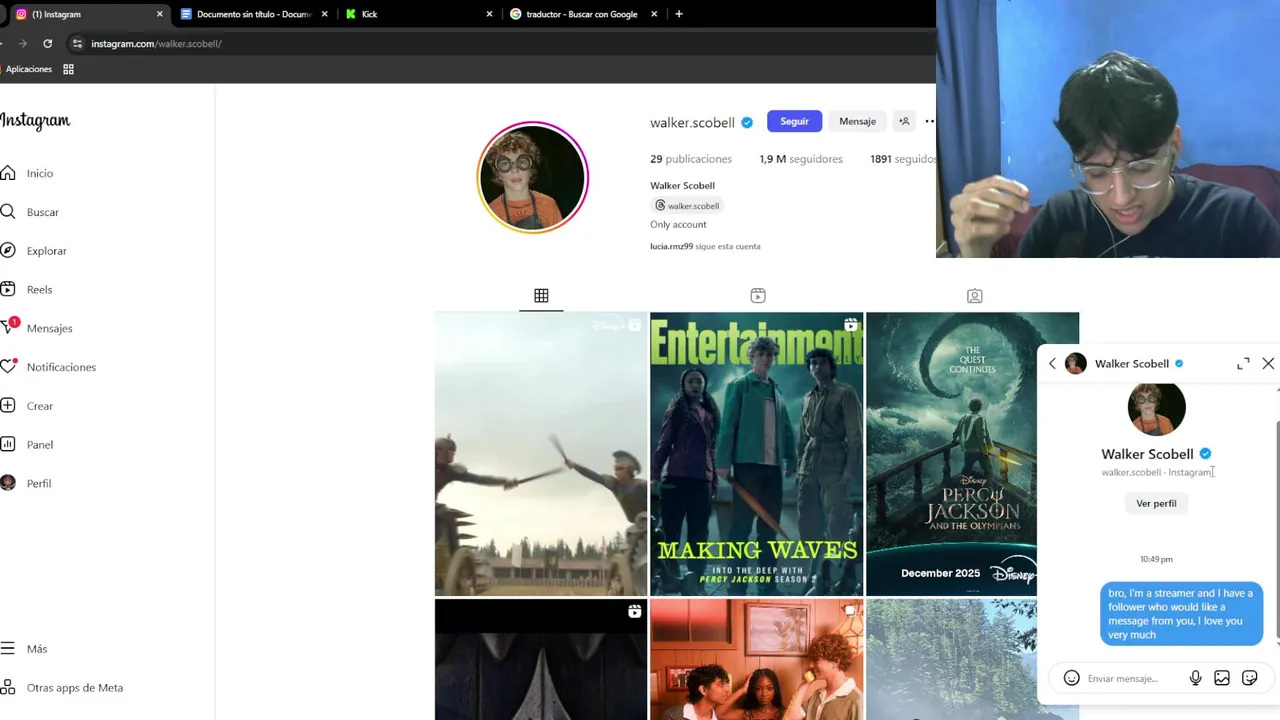Open dark curtain reel post

pyautogui.click(x=541, y=660)
